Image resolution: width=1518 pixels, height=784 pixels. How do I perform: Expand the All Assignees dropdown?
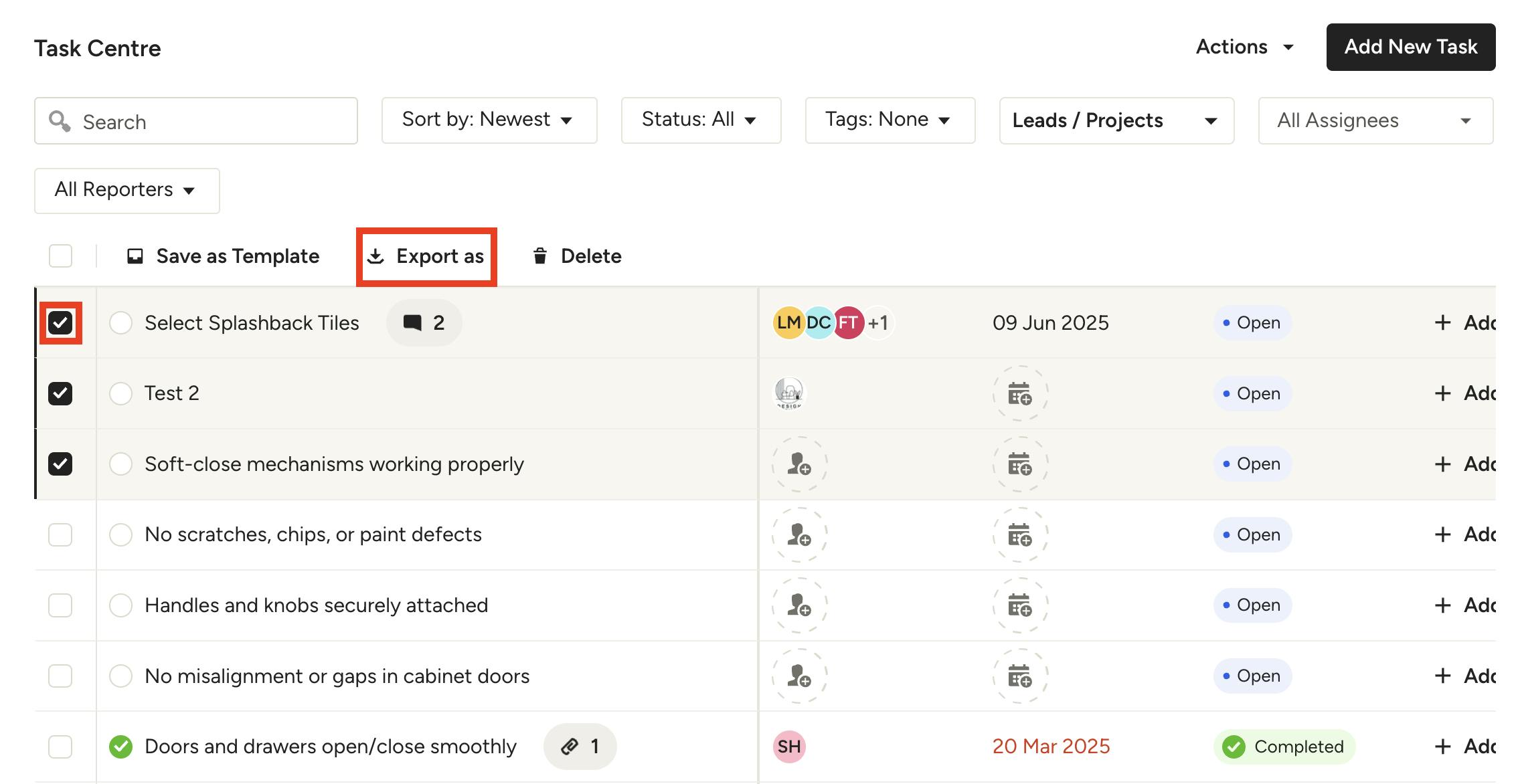(1375, 120)
